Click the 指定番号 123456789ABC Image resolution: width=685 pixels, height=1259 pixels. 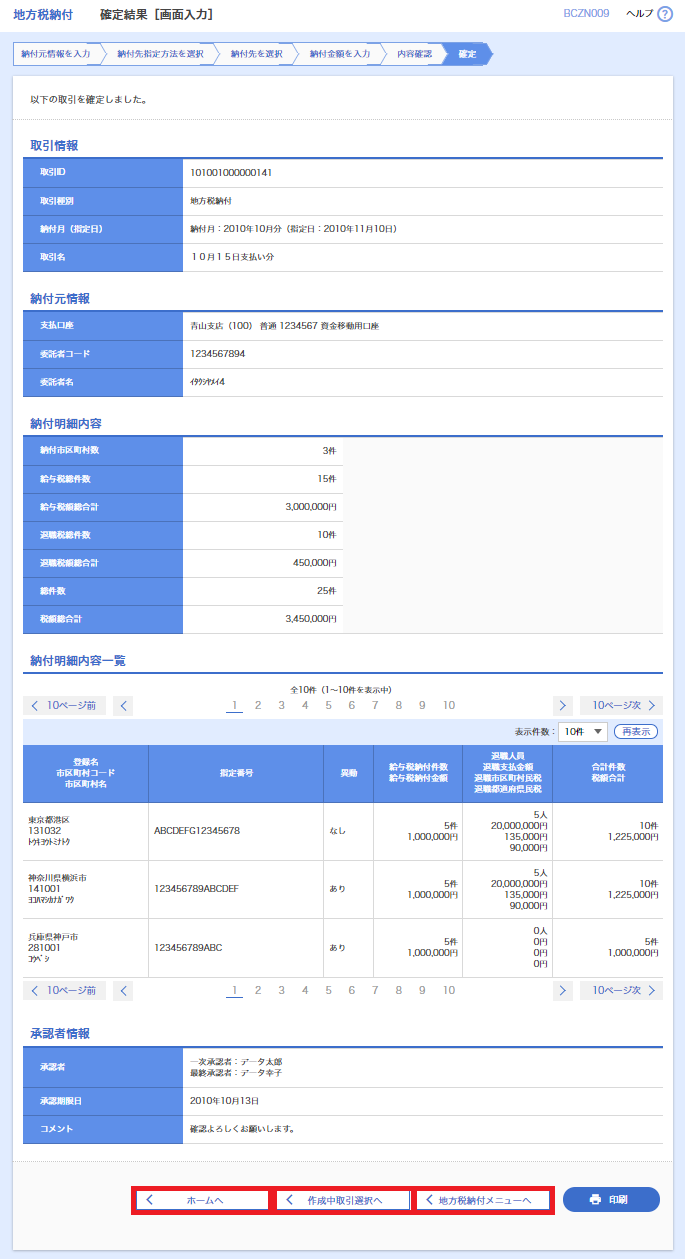[188, 947]
